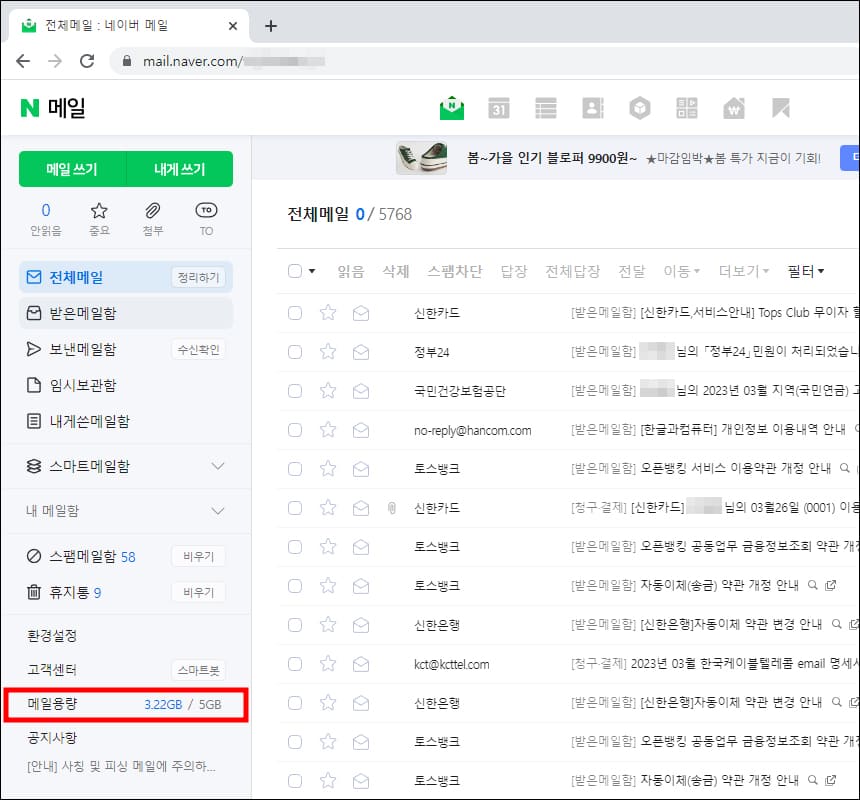Toggle the select-all checkbox above the mail list
The width and height of the screenshot is (860, 800).
294,270
